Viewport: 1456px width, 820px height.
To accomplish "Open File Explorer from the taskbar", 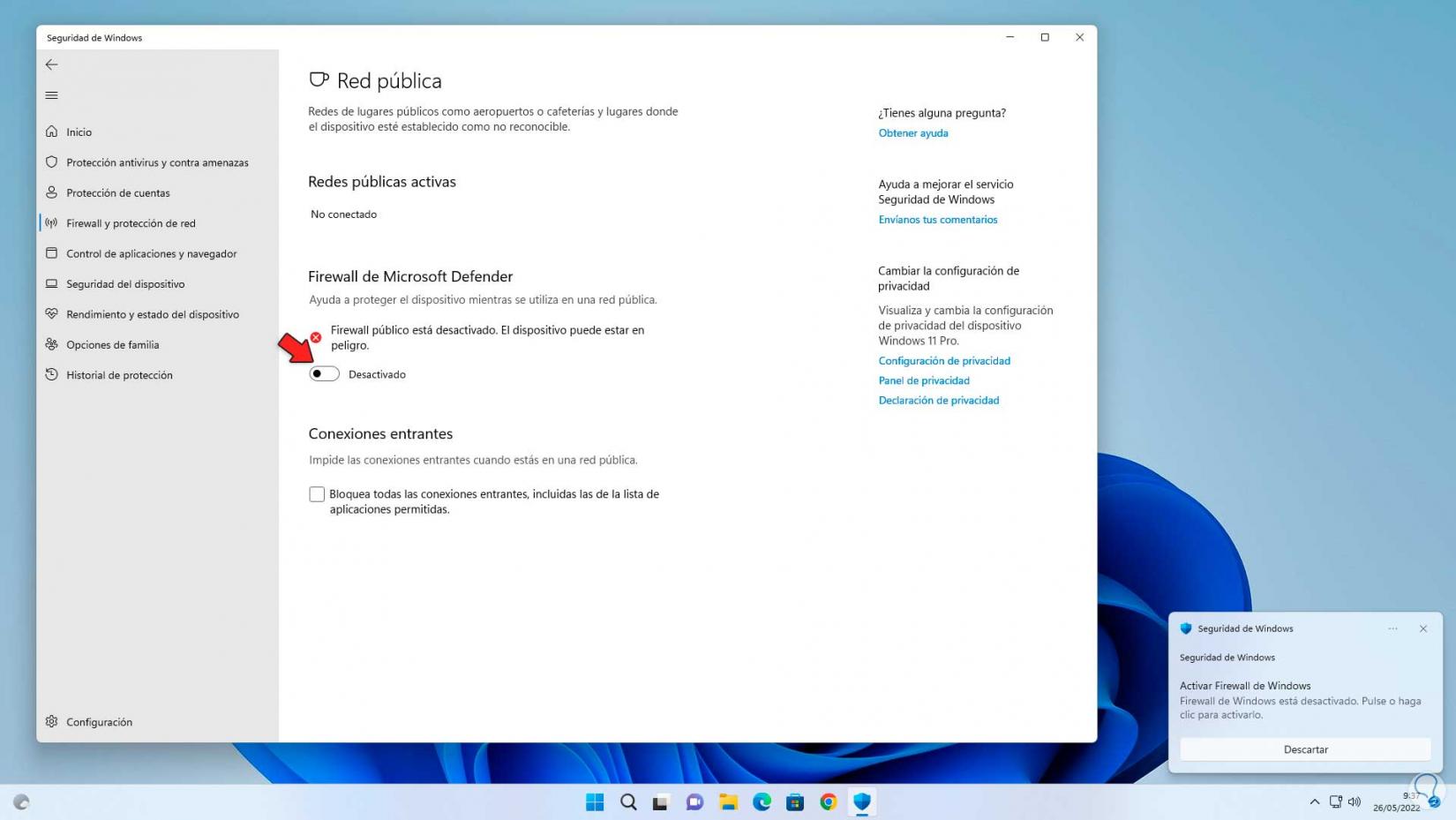I will pyautogui.click(x=728, y=802).
